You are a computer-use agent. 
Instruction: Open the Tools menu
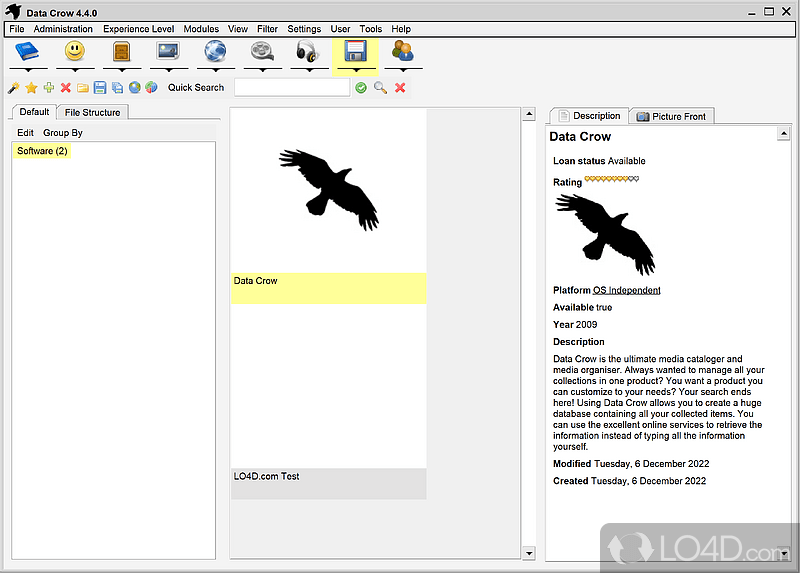[370, 29]
